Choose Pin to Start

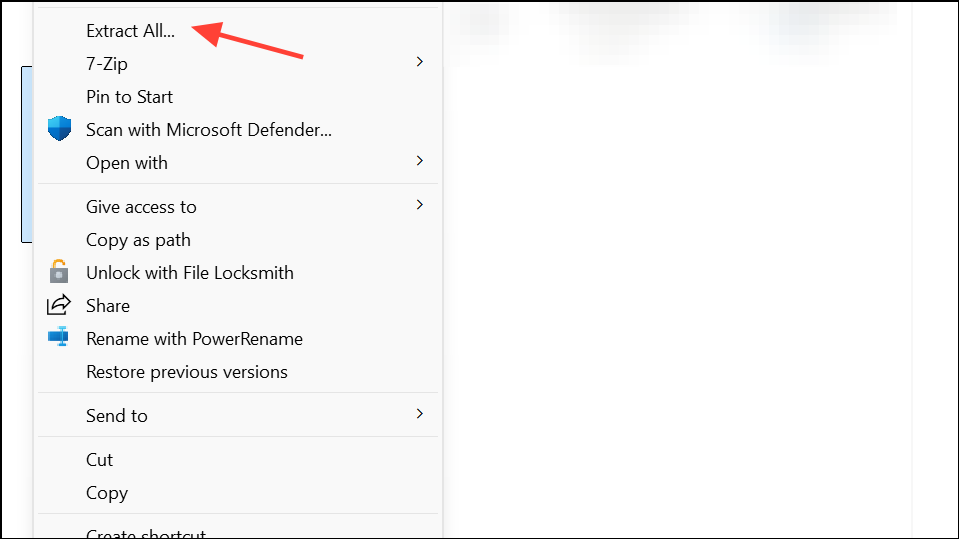pyautogui.click(x=130, y=97)
